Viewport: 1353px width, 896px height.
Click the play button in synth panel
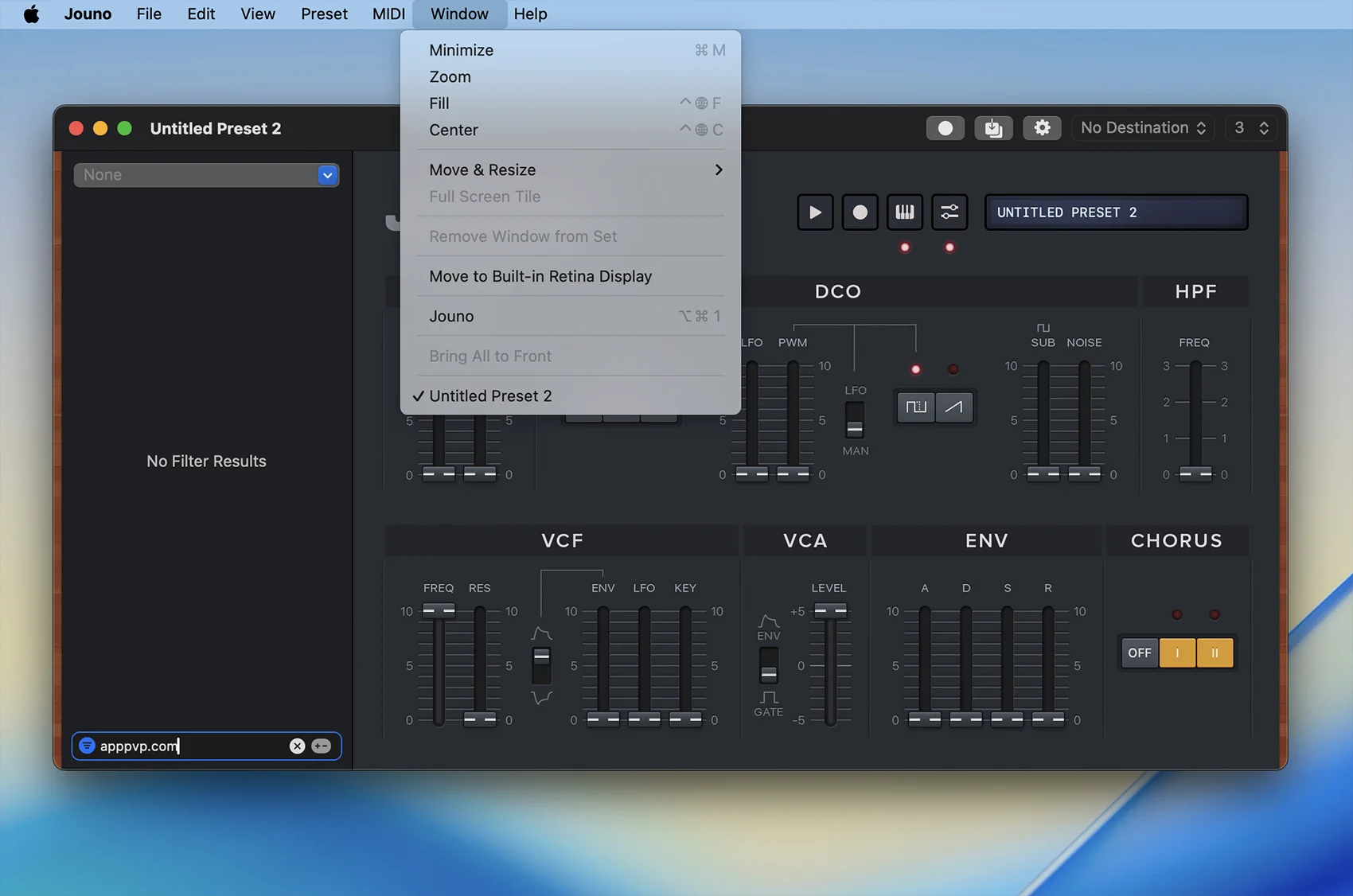[815, 212]
